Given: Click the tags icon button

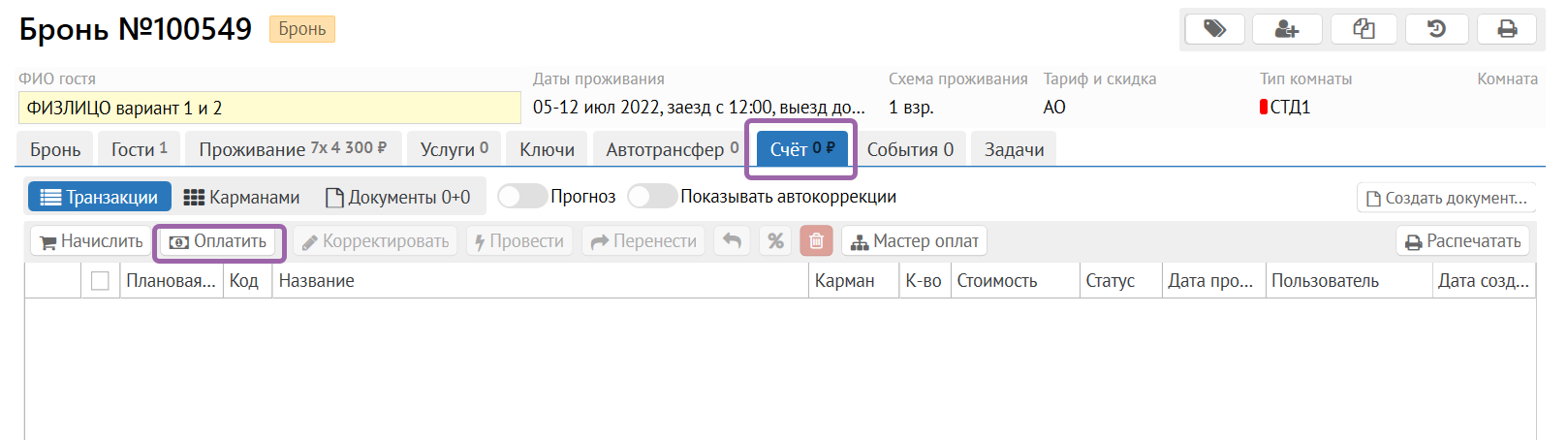Looking at the screenshot, I should [1214, 29].
